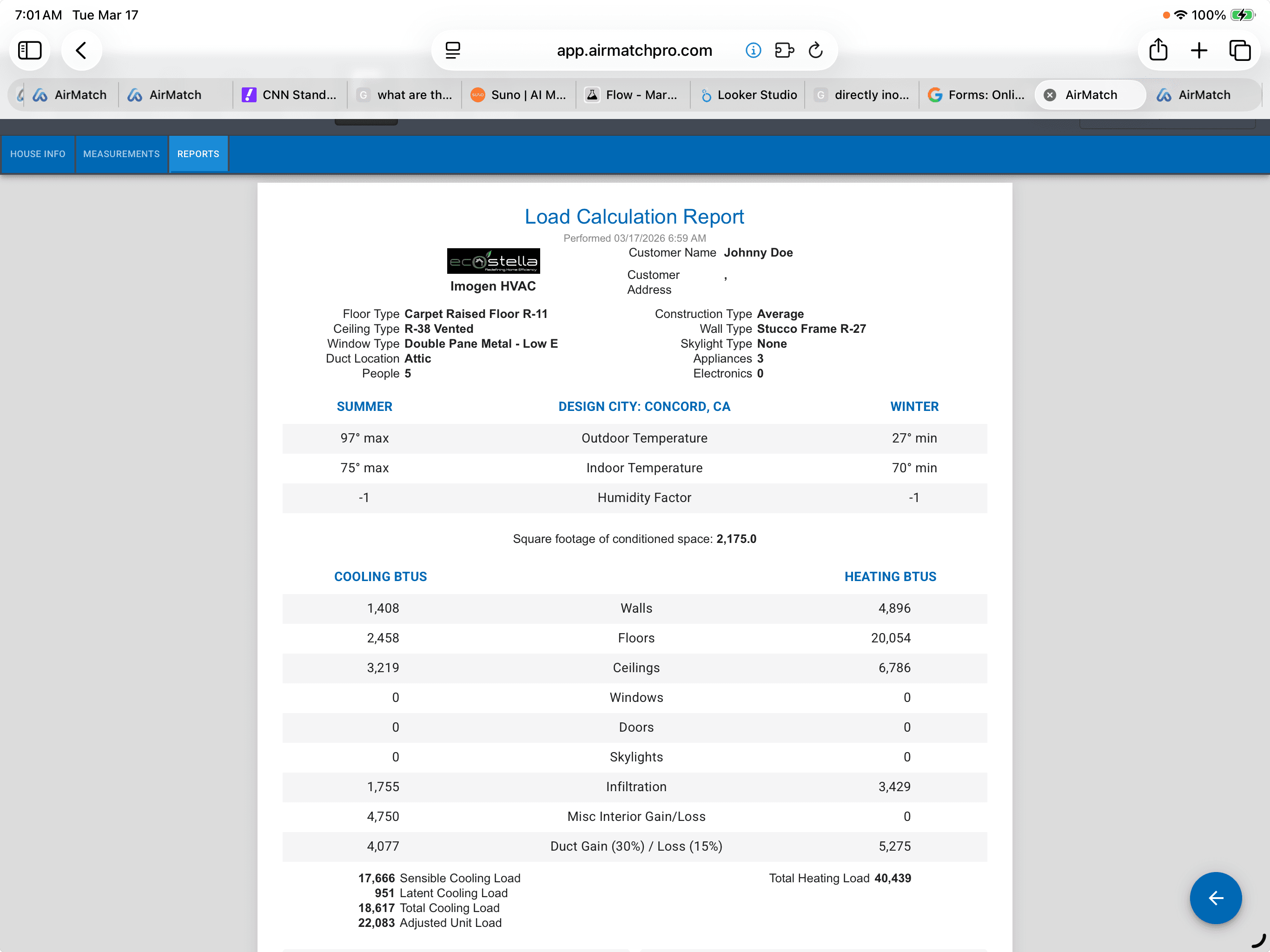Image resolution: width=1270 pixels, height=952 pixels.
Task: Open the Share sheet icon
Action: 1158,50
